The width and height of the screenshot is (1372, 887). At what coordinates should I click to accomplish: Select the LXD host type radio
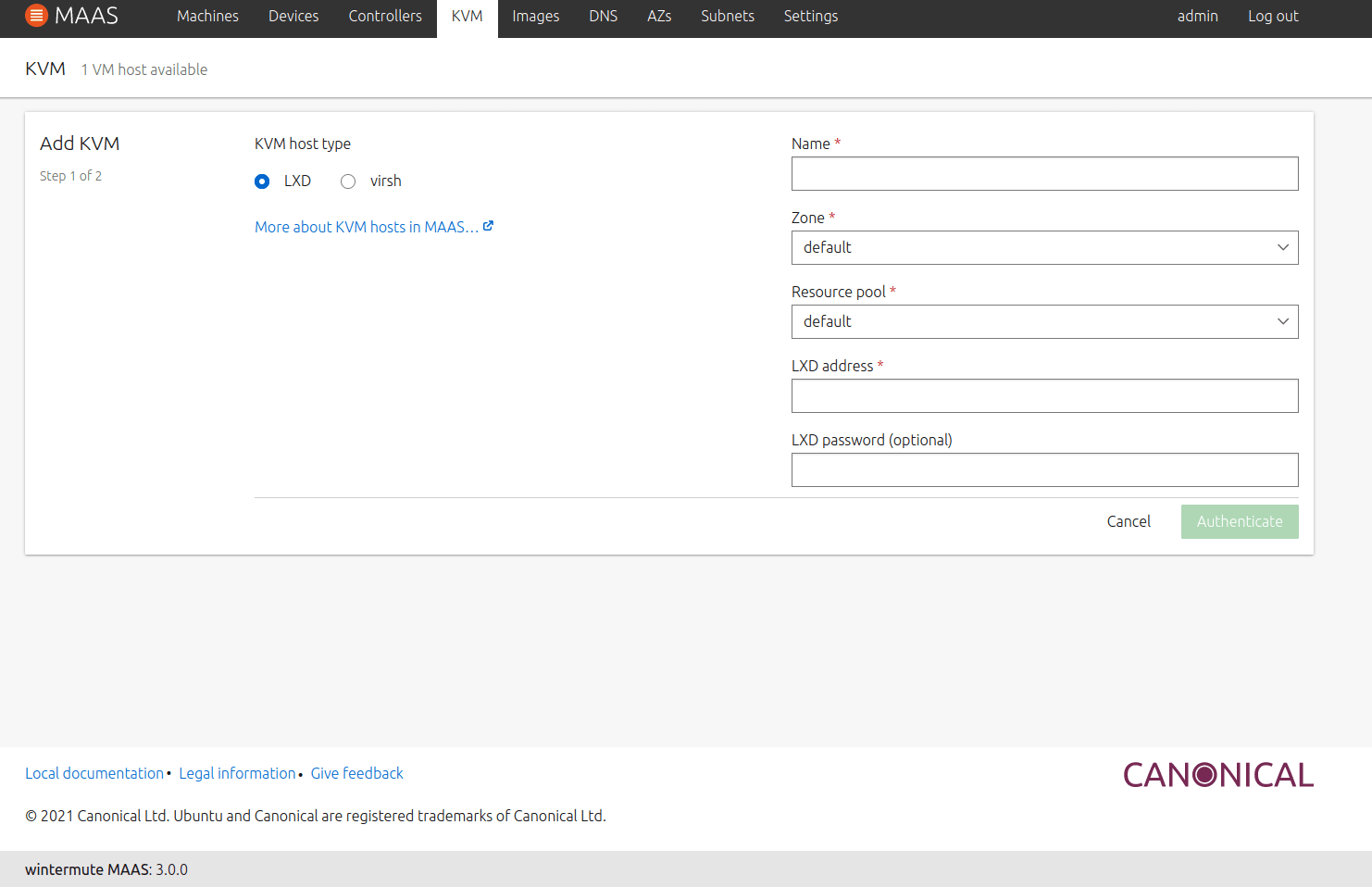262,181
